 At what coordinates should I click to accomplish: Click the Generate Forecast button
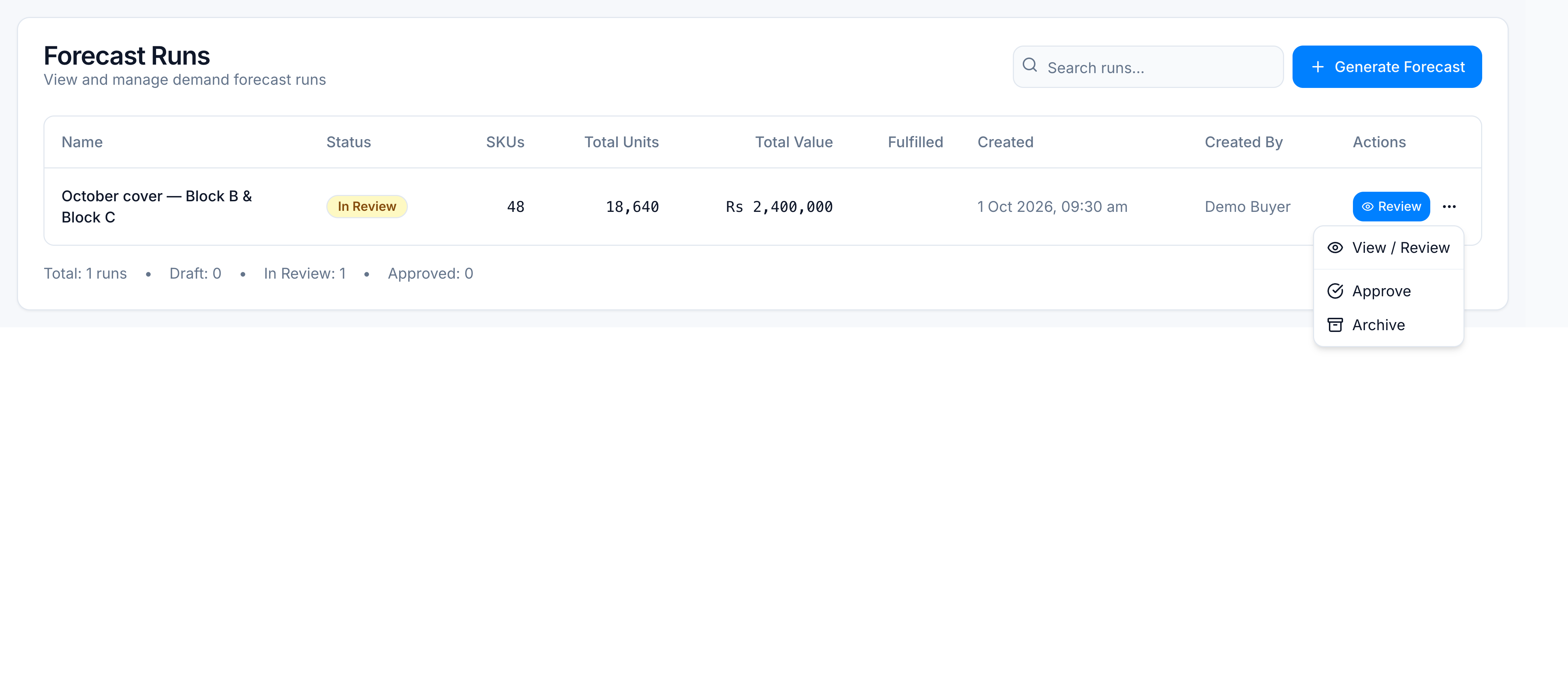coord(1386,67)
